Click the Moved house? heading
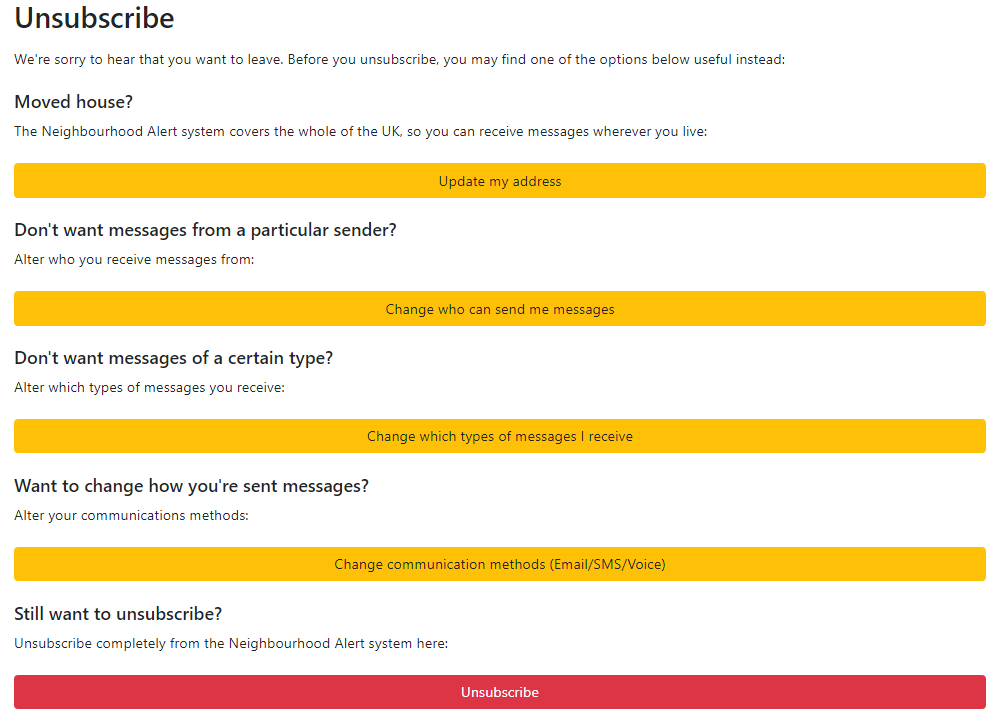Image resolution: width=1004 pixels, height=728 pixels. (73, 102)
